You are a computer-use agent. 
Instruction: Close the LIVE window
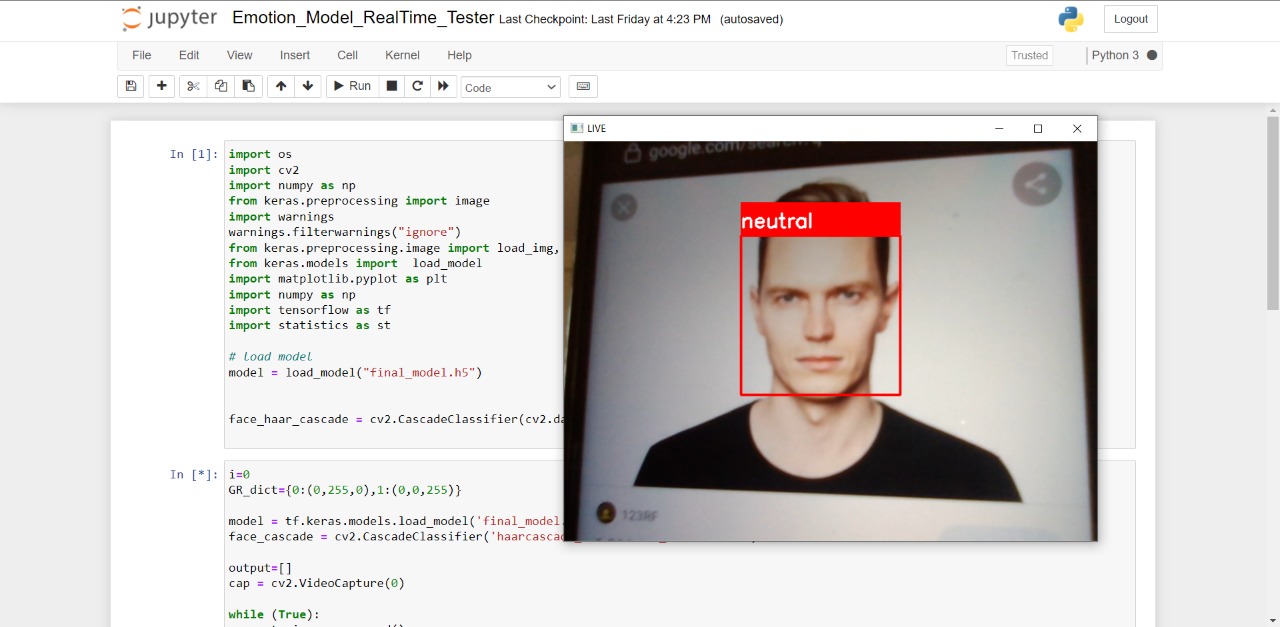1077,128
